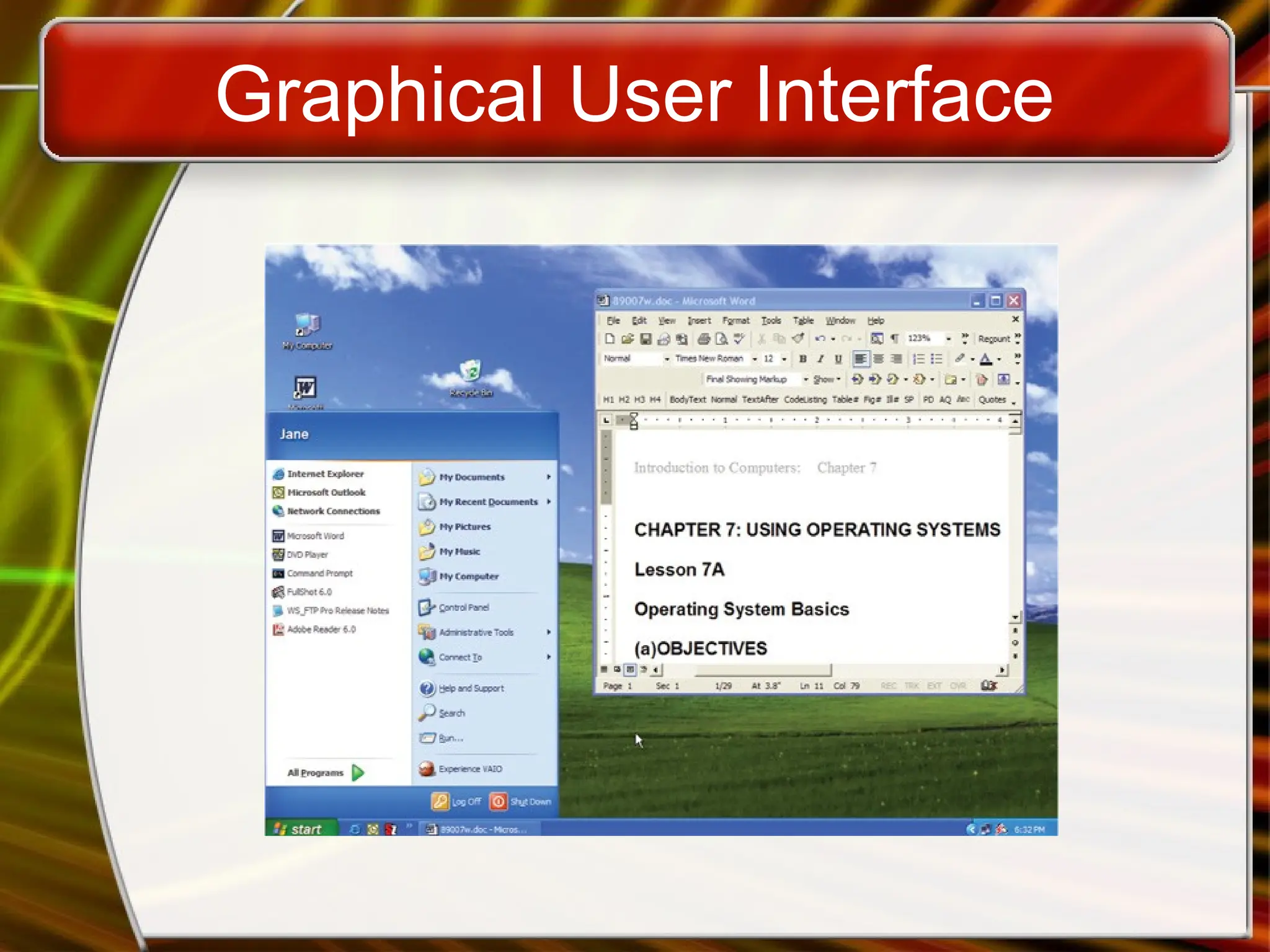Click the New Blank Document icon in Word
This screenshot has width=1270, height=952.
(x=610, y=338)
